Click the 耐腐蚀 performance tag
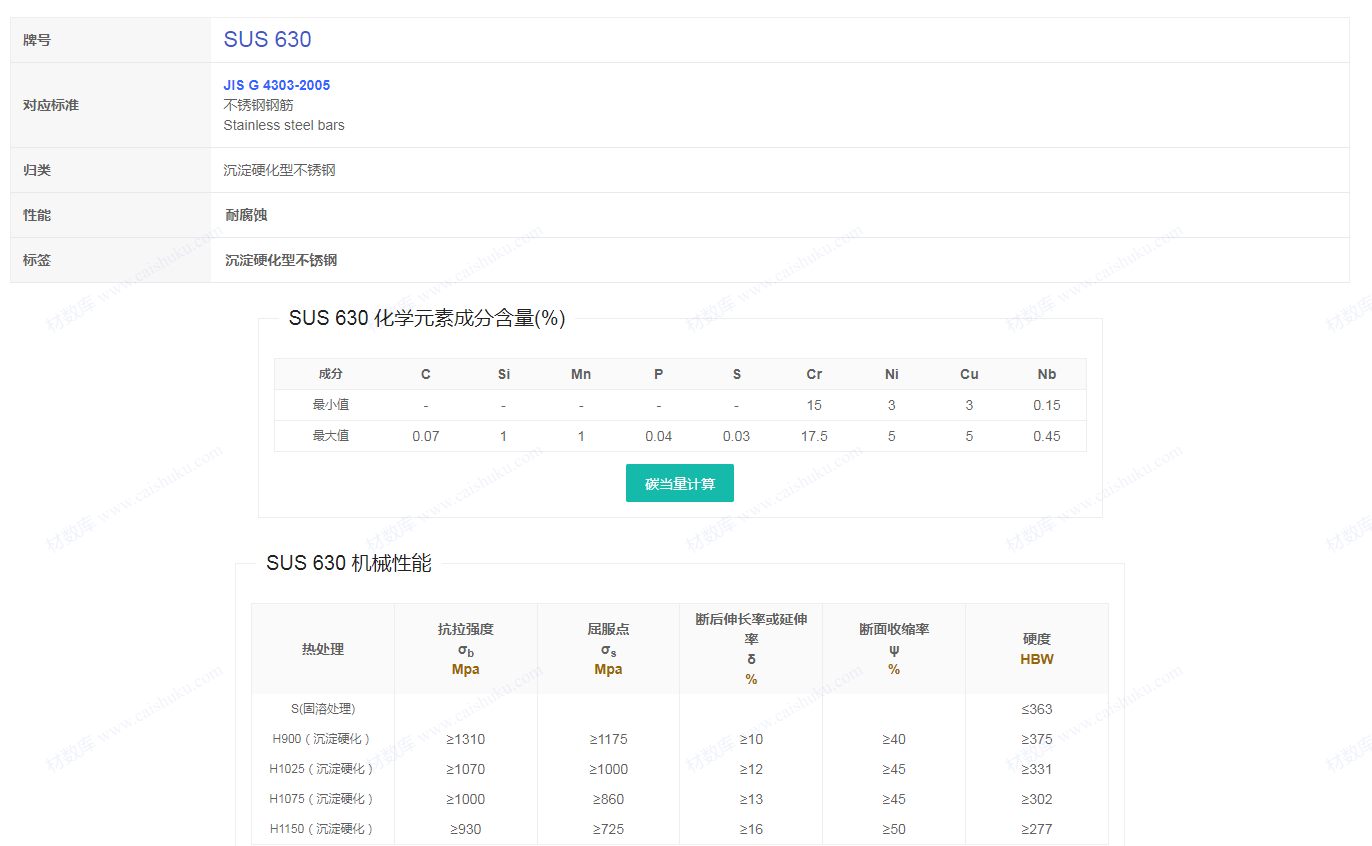The height and width of the screenshot is (846, 1372). click(246, 215)
